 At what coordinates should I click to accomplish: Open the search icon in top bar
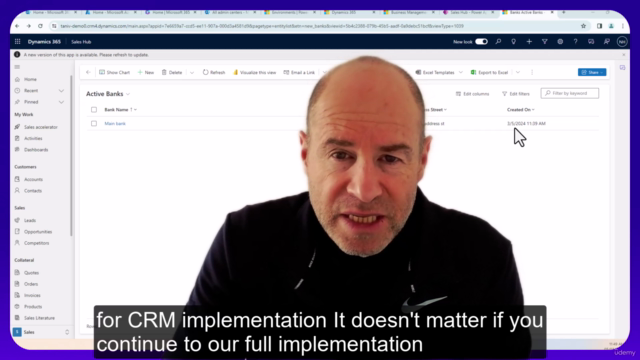coord(498,42)
